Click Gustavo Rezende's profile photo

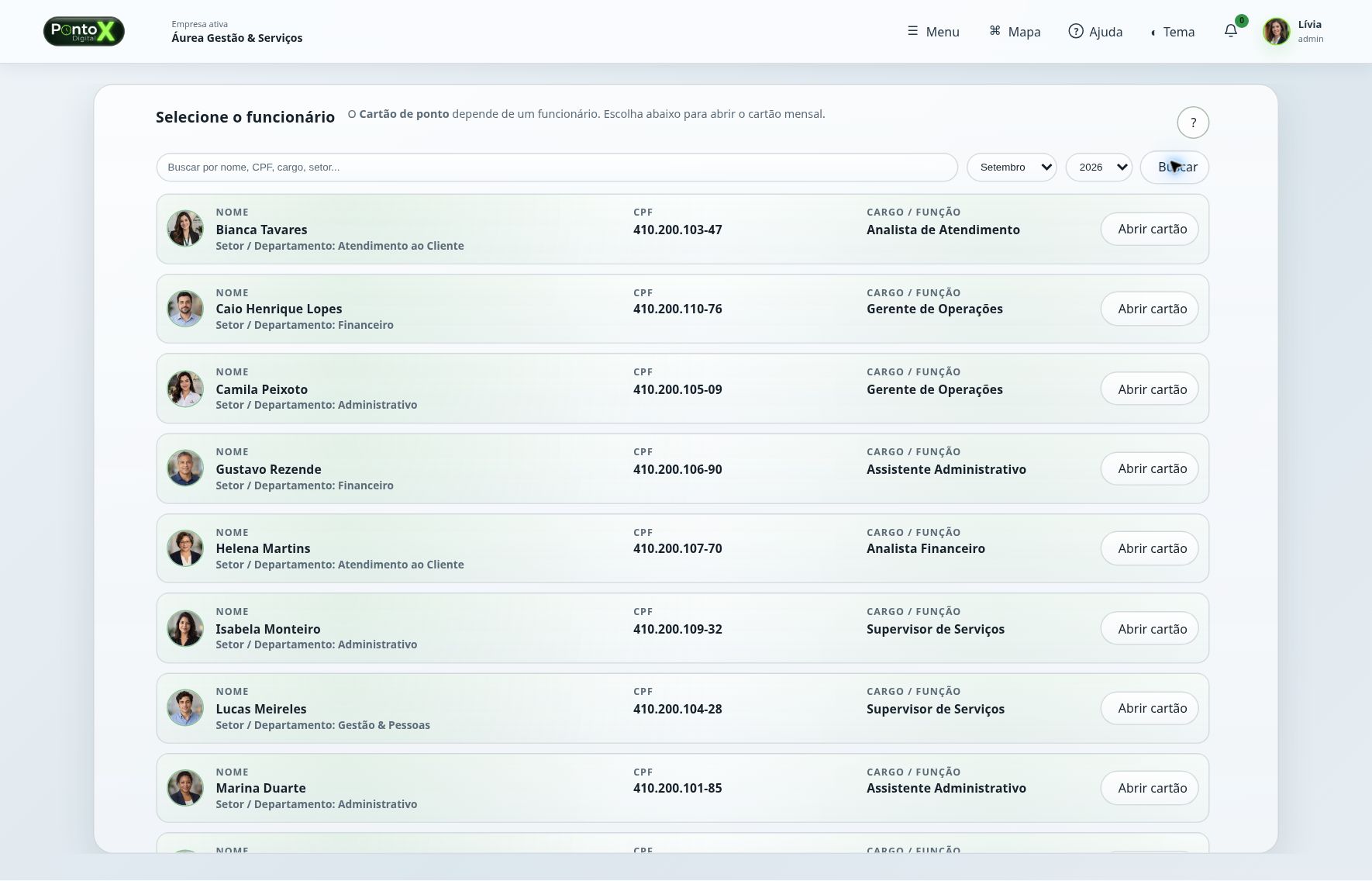(185, 468)
